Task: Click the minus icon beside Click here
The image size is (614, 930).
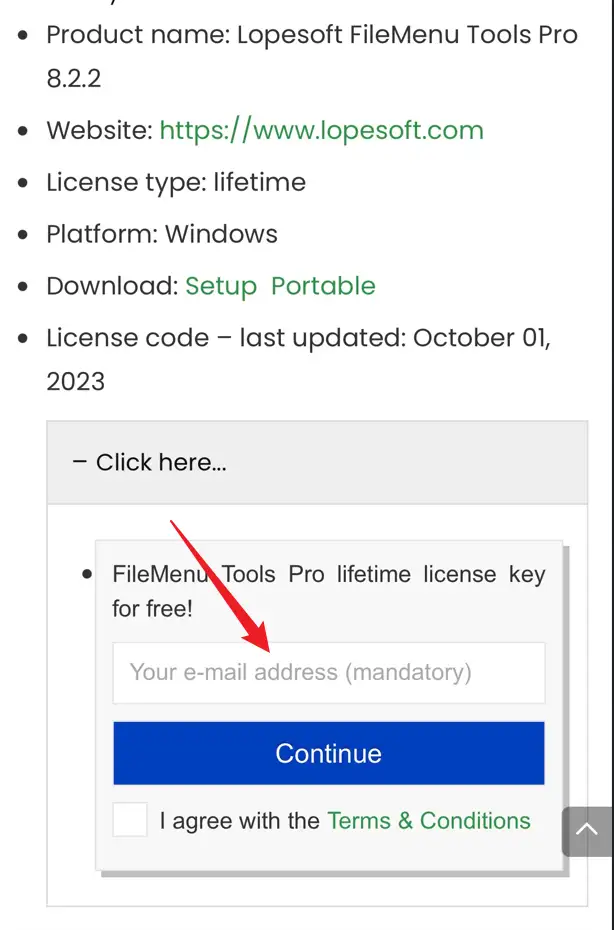Action: tap(81, 462)
